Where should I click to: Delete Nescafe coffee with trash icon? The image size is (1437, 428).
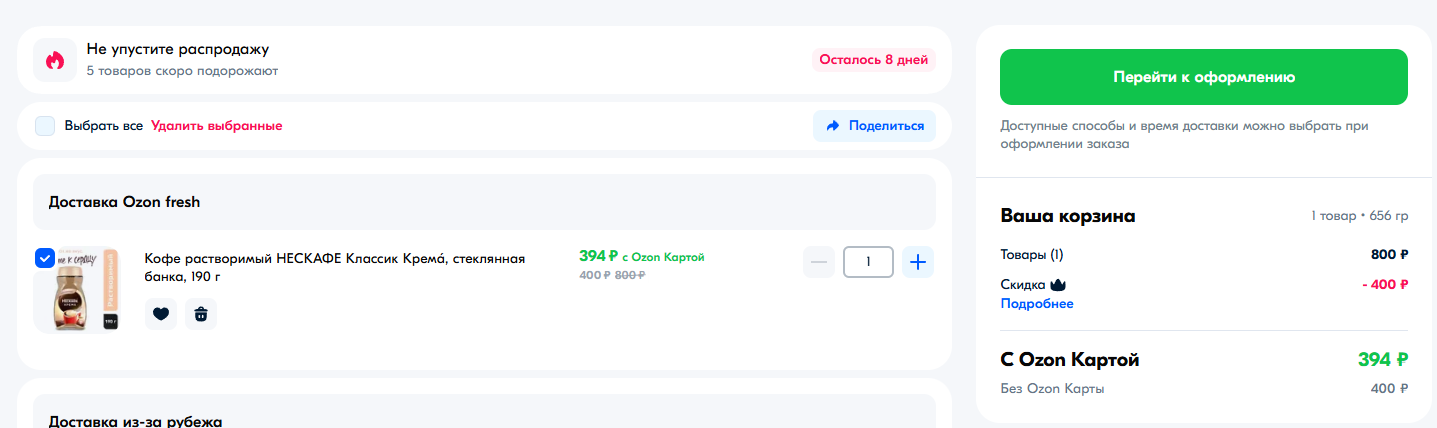coord(201,314)
